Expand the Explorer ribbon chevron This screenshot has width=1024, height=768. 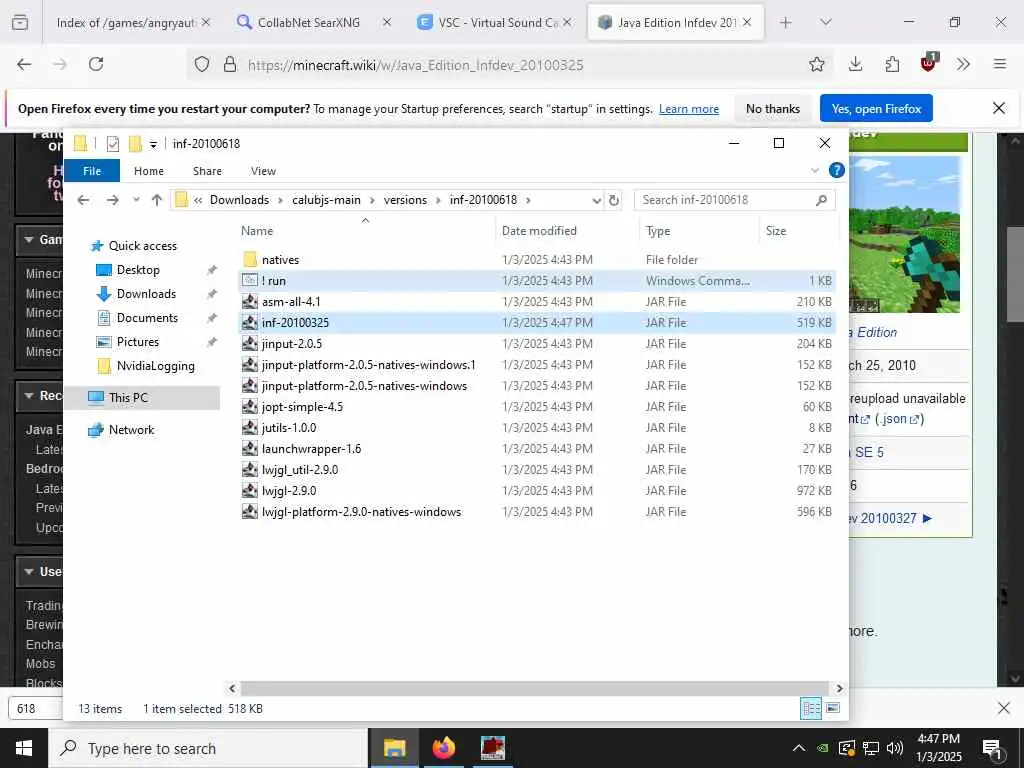(815, 170)
